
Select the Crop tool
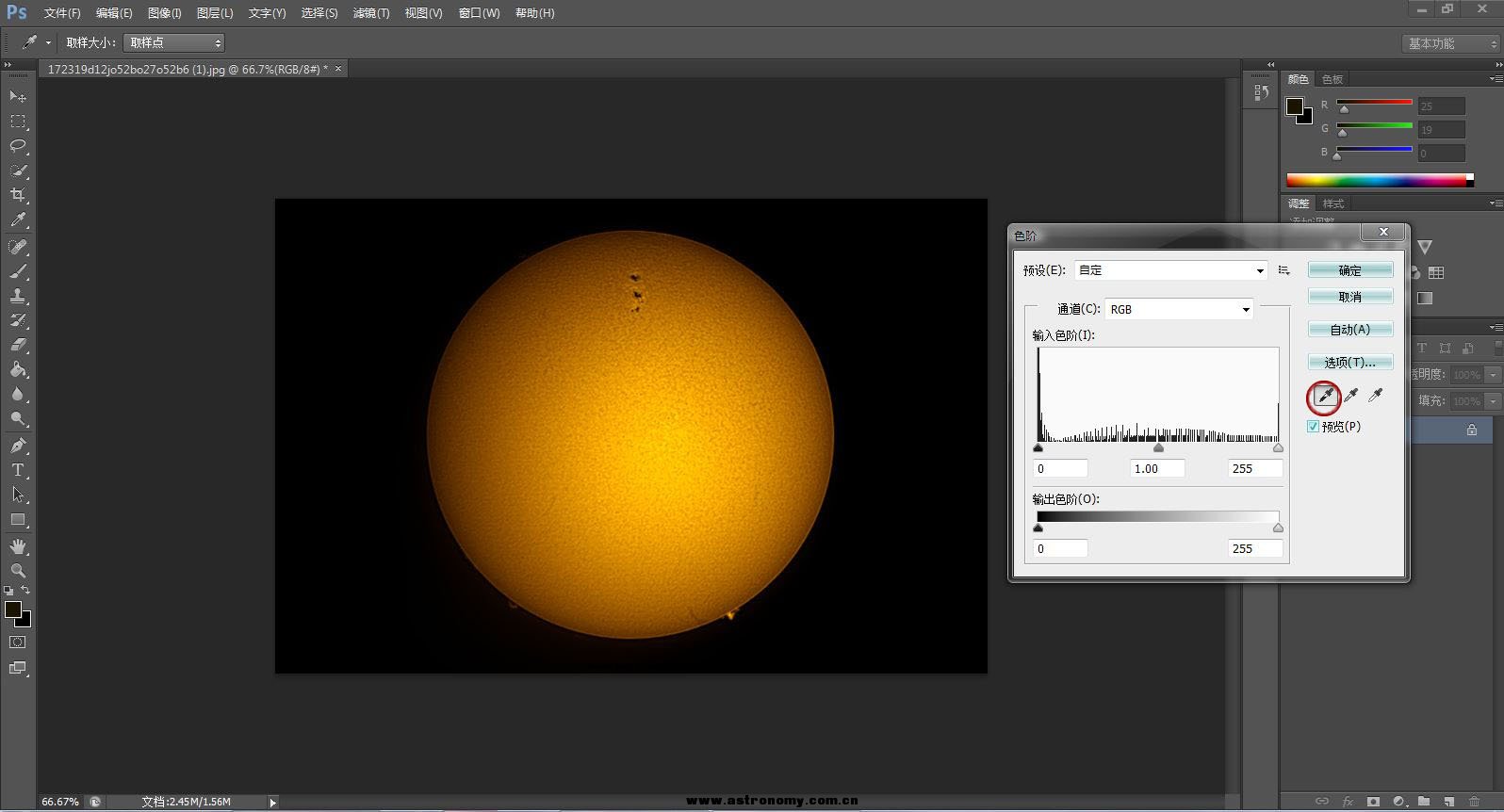click(x=18, y=195)
